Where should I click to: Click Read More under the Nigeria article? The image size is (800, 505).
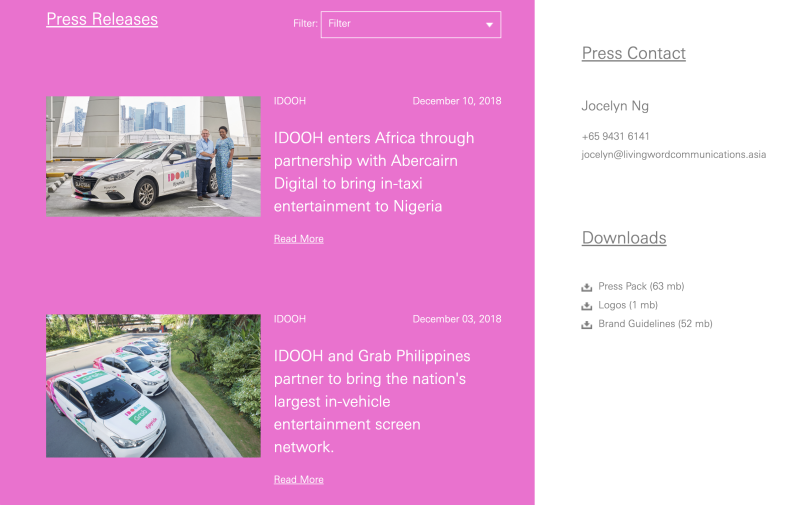pos(298,239)
